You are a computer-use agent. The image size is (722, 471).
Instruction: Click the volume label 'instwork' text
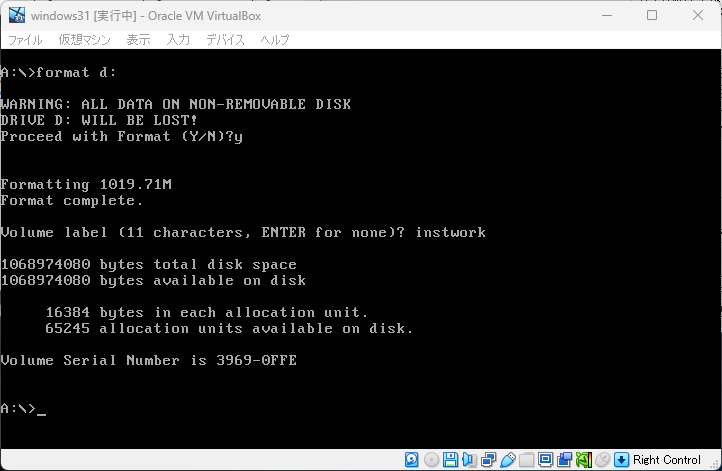pyautogui.click(x=450, y=232)
